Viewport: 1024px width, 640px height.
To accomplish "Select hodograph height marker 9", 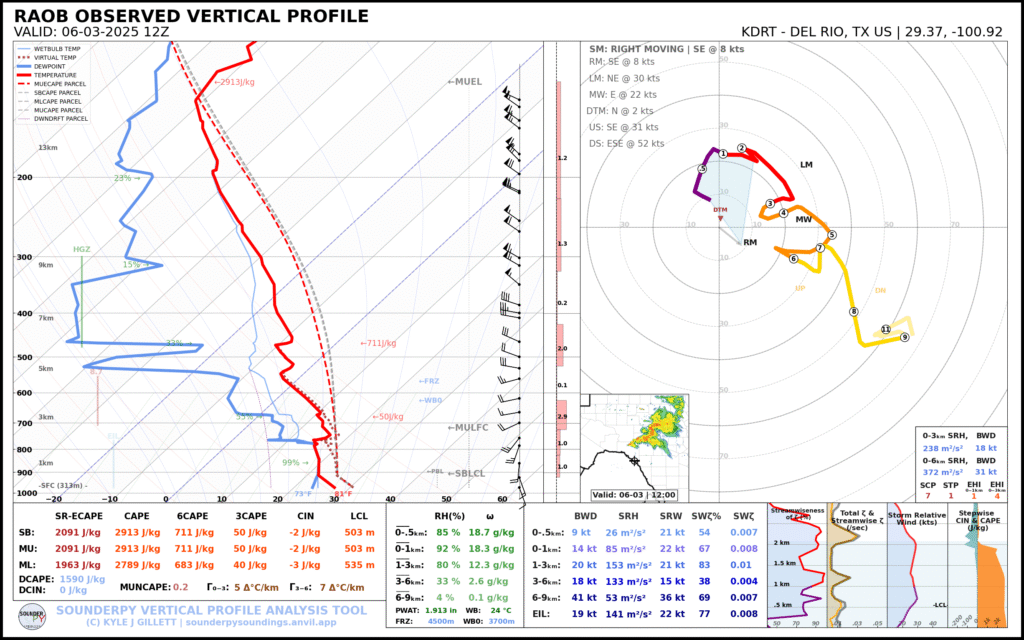I will (x=904, y=337).
